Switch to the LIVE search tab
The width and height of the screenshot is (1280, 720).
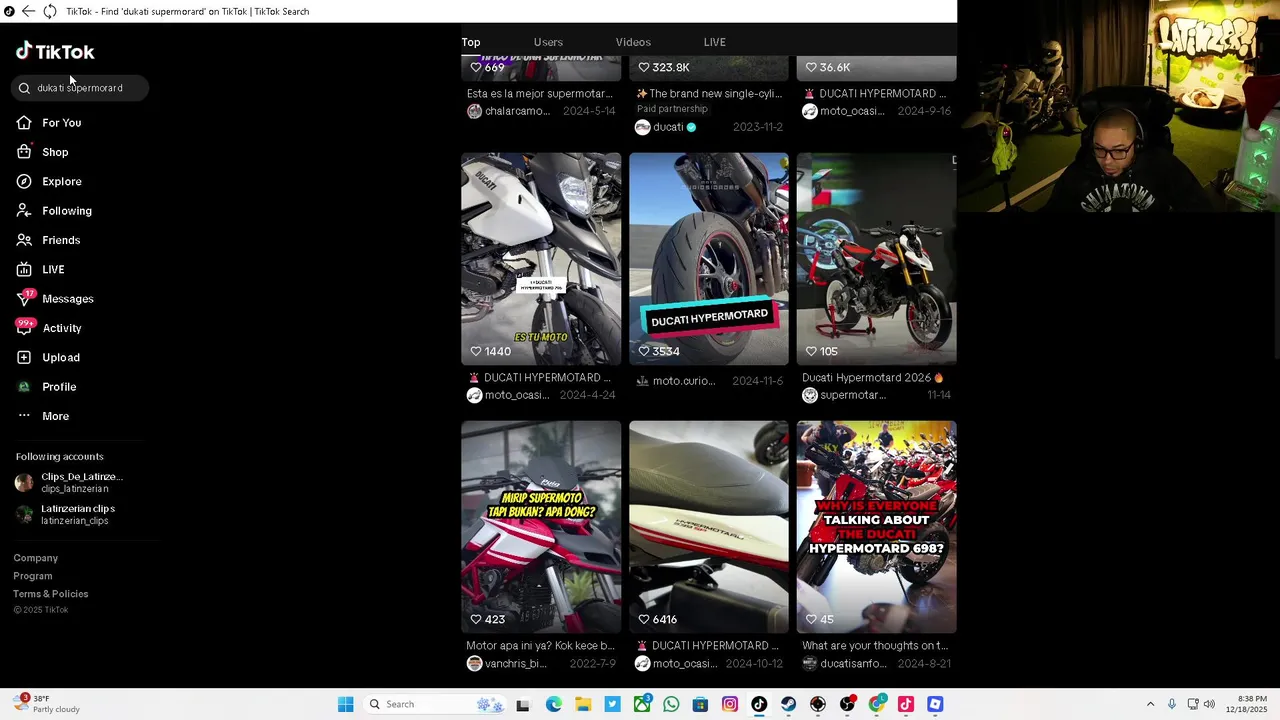[714, 42]
